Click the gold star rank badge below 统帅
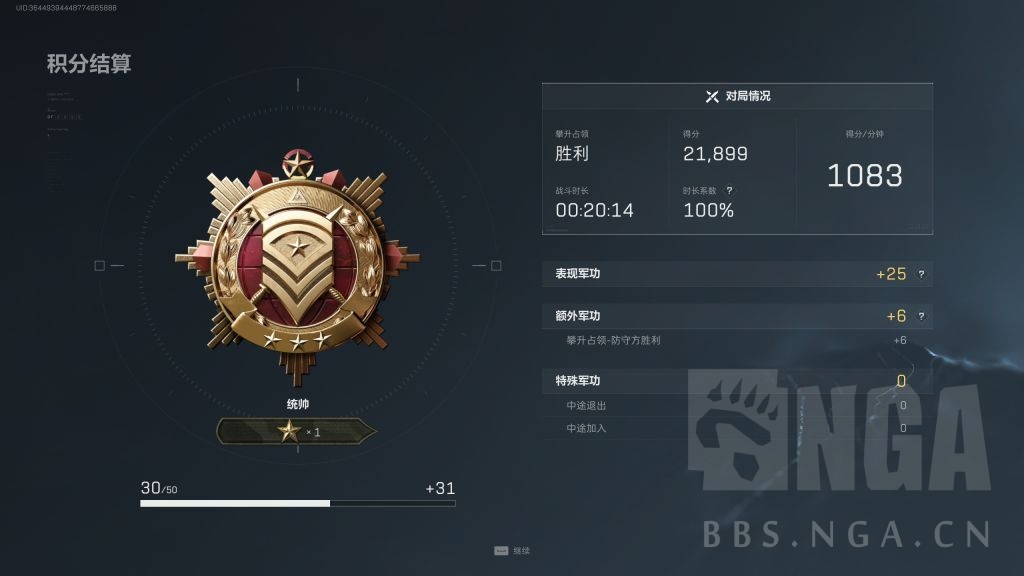 tap(297, 432)
